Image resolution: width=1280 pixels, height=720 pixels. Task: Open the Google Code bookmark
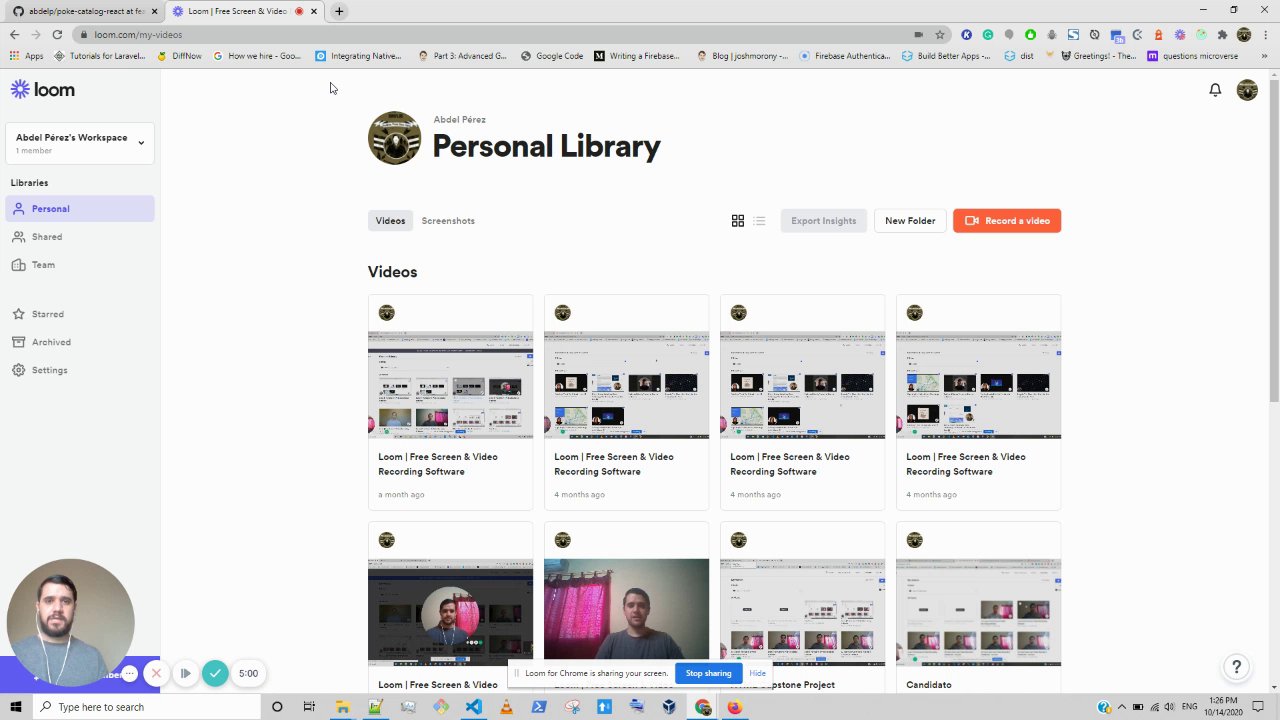tap(552, 56)
